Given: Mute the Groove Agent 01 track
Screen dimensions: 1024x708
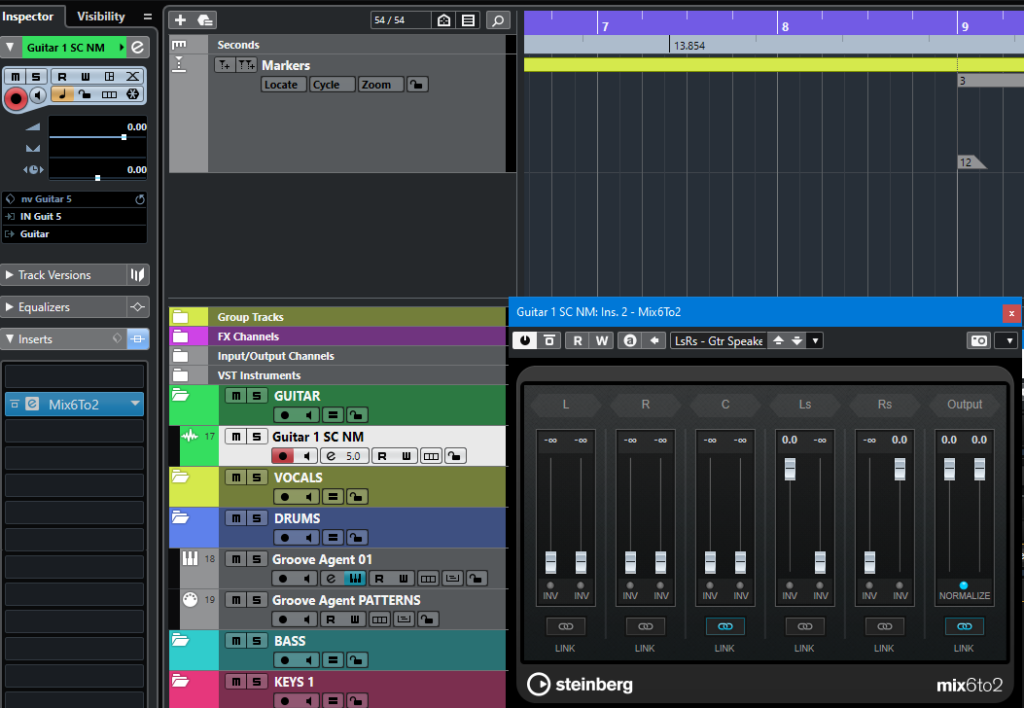Looking at the screenshot, I should coord(236,559).
